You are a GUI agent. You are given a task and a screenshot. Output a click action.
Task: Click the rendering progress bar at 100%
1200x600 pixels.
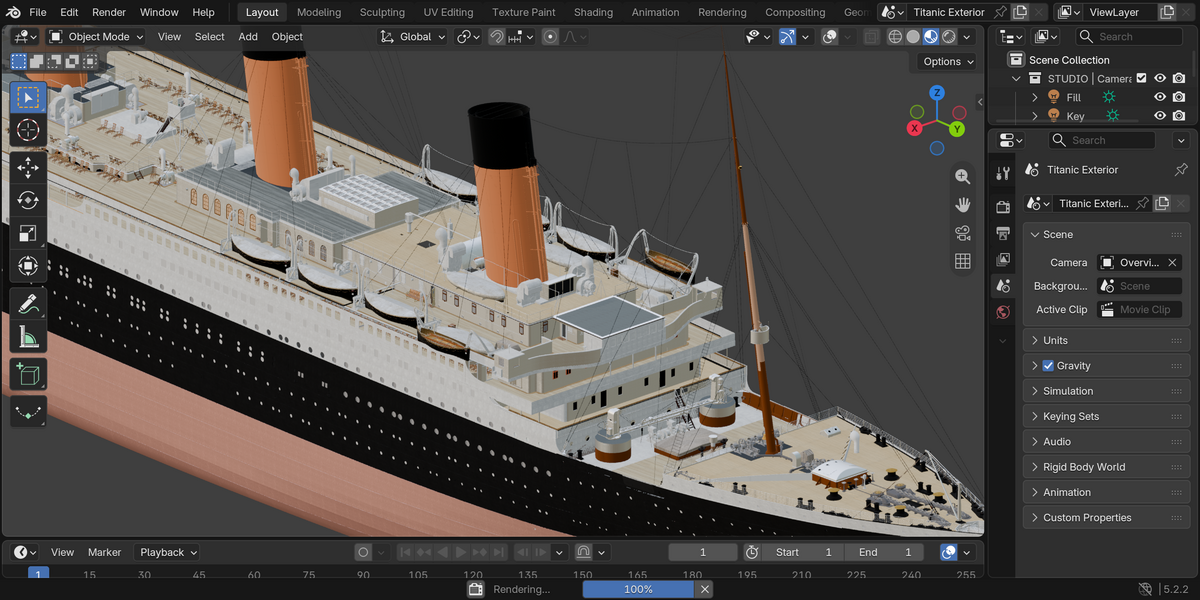638,589
